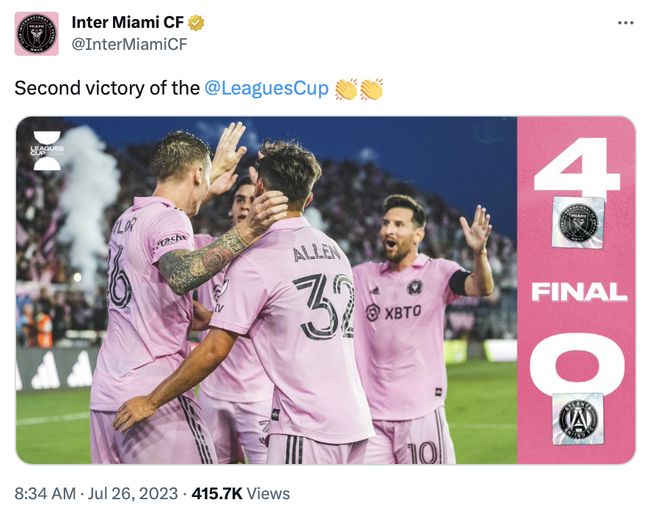
Task: Click the Jul 26, 2023 date
Action: point(133,494)
